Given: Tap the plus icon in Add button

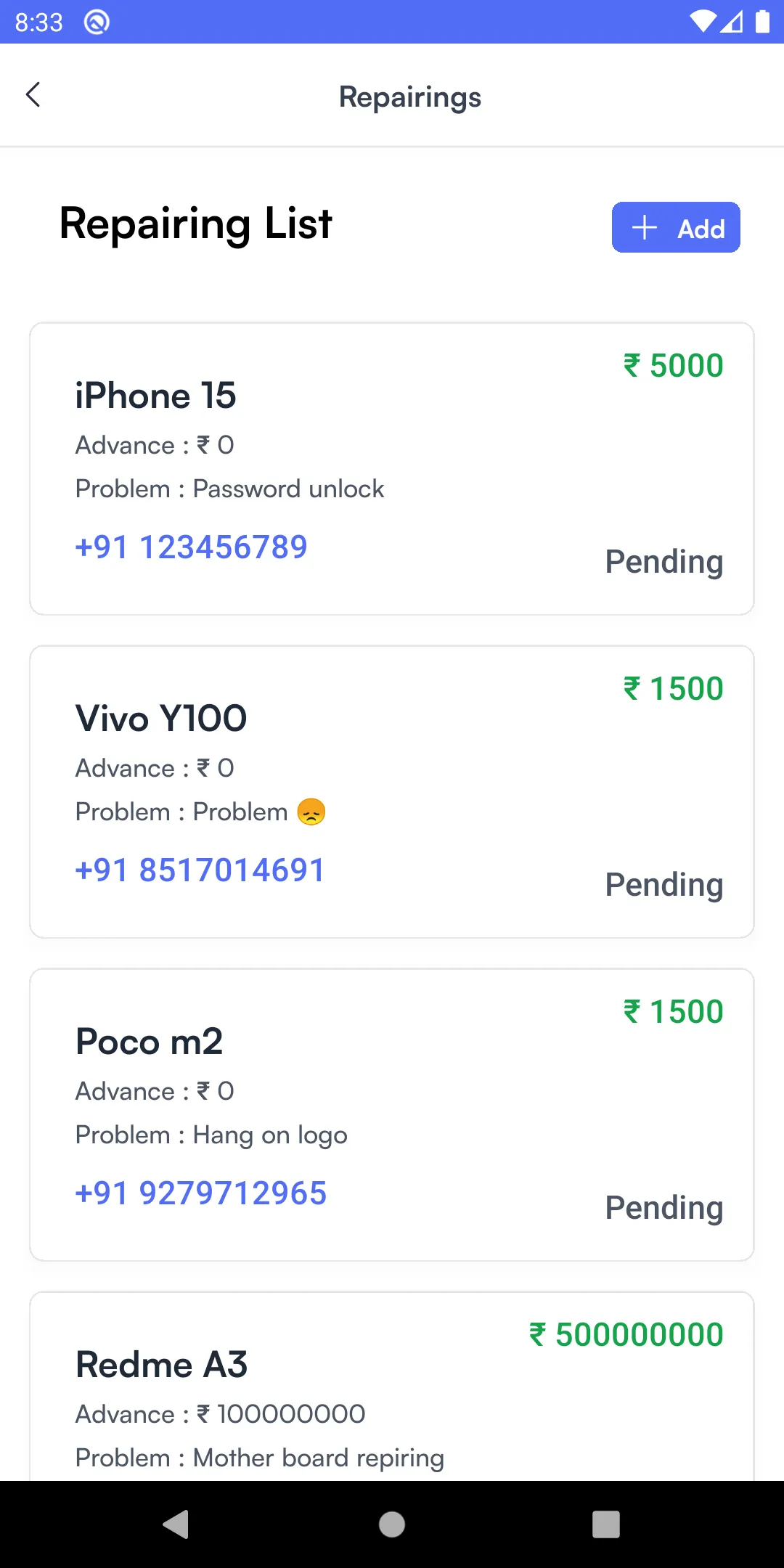Looking at the screenshot, I should pyautogui.click(x=645, y=228).
